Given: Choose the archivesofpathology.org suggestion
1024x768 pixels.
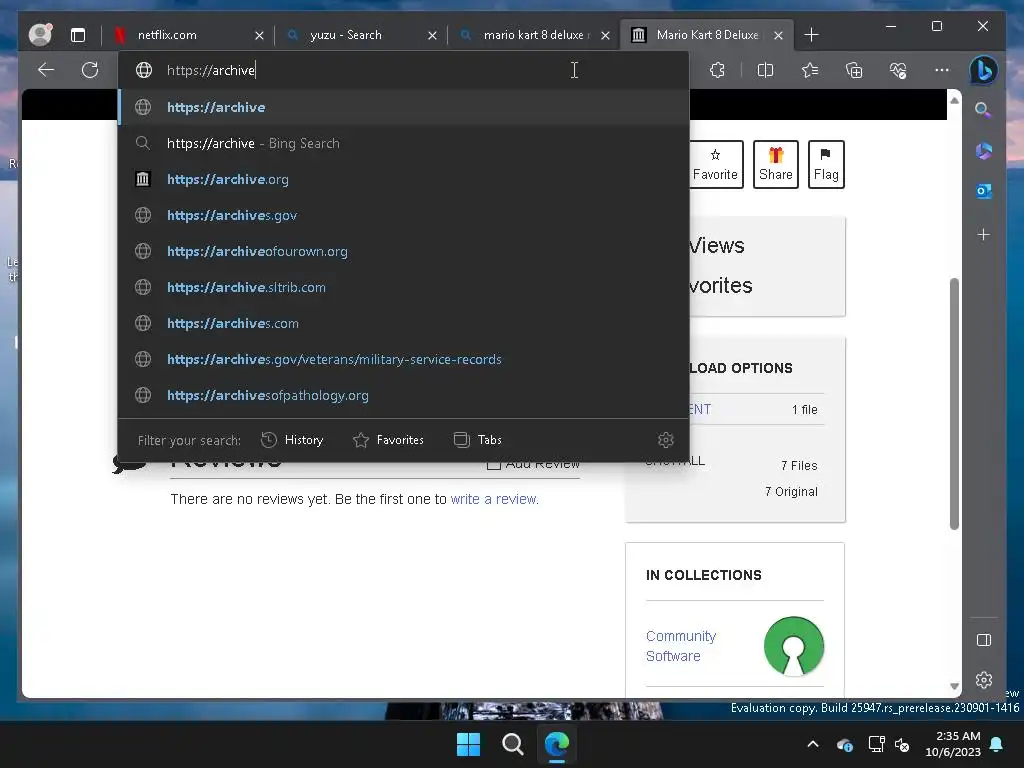Looking at the screenshot, I should (404, 394).
